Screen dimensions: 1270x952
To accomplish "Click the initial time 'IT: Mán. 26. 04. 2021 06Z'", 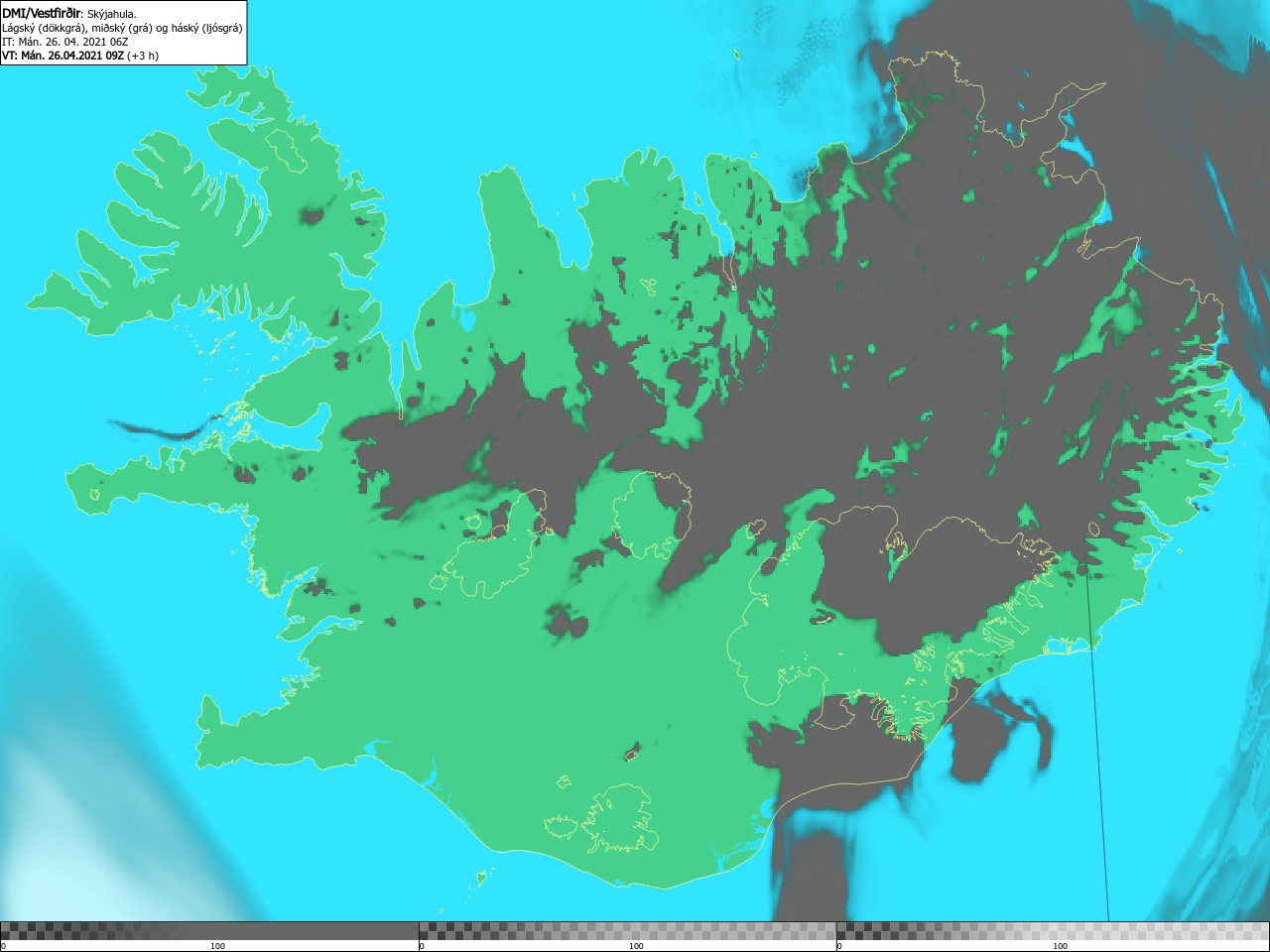I will coord(65,42).
